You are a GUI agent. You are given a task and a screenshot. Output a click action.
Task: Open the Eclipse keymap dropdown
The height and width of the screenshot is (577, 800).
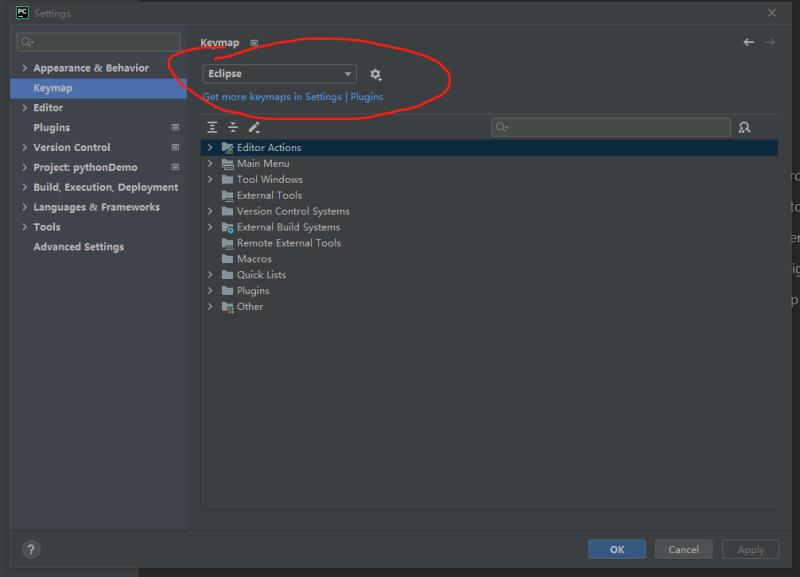click(x=280, y=73)
